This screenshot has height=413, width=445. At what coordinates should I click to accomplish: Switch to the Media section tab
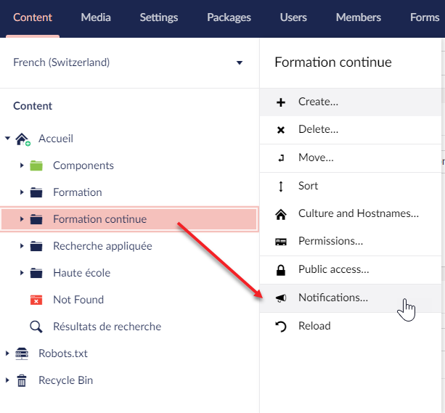(96, 17)
